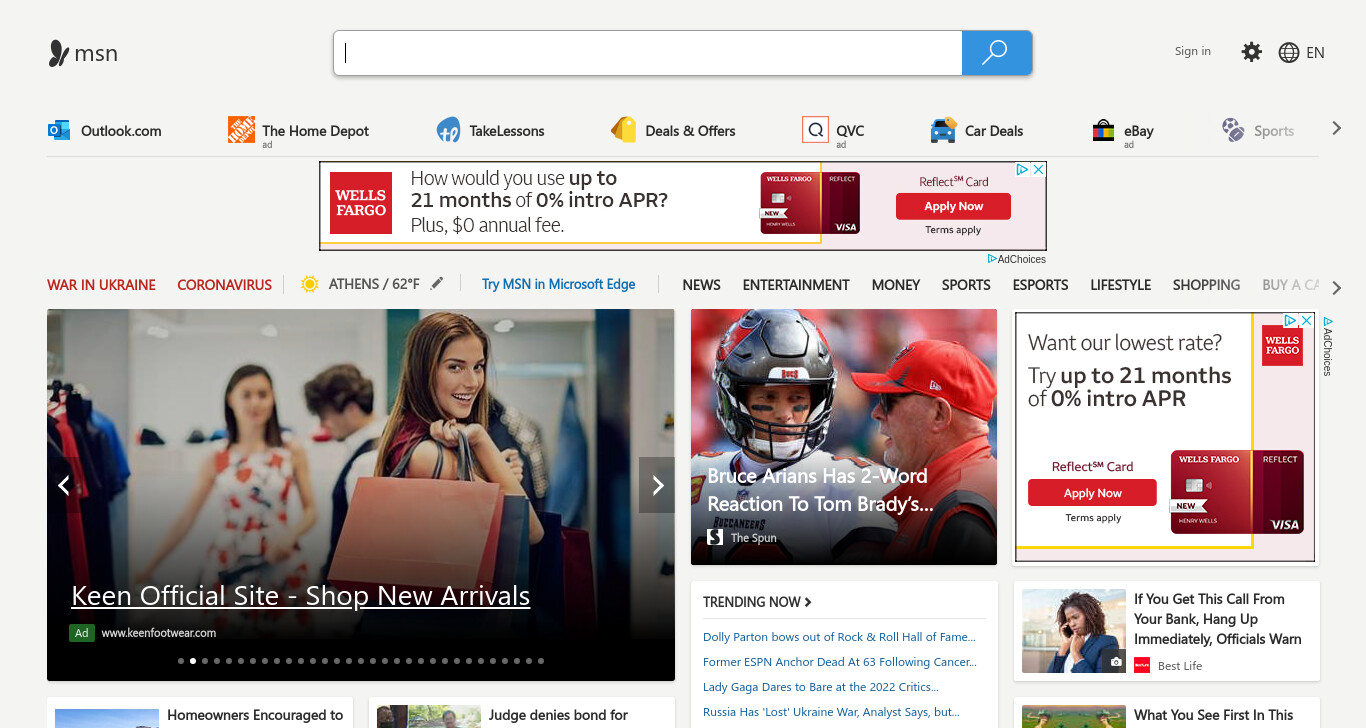Click the ATHENS / 62°F weather text
The width and height of the screenshot is (1366, 728).
[374, 284]
